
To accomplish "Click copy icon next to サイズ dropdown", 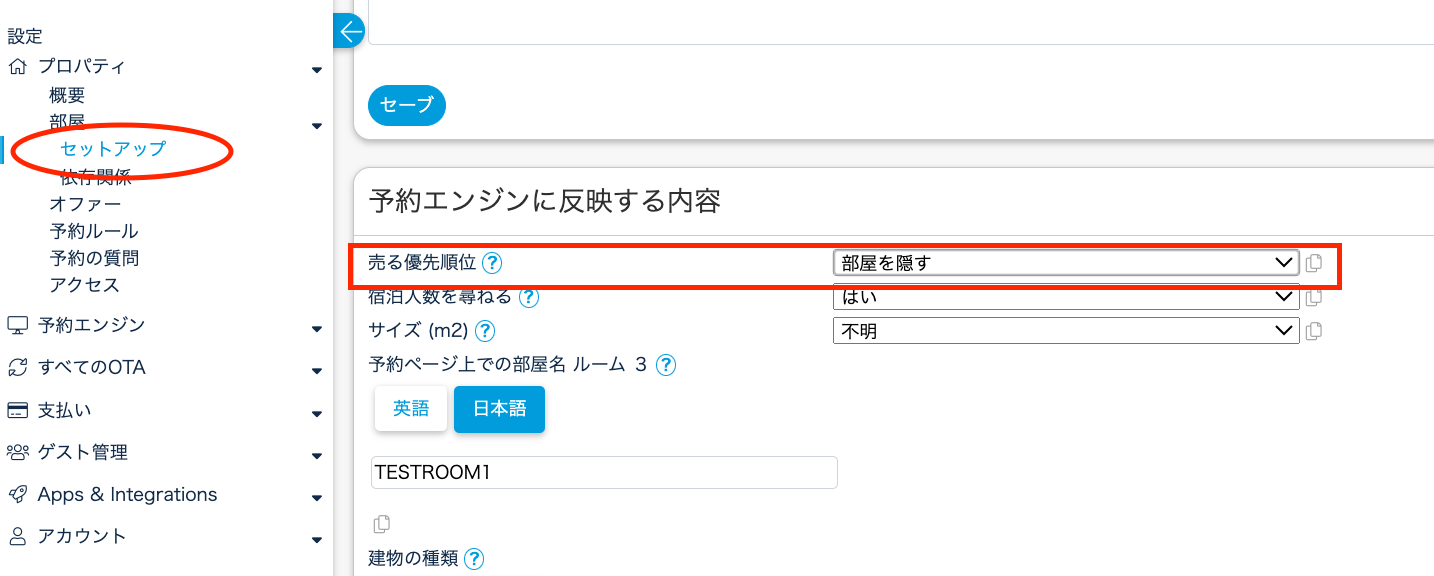I will 1314,331.
